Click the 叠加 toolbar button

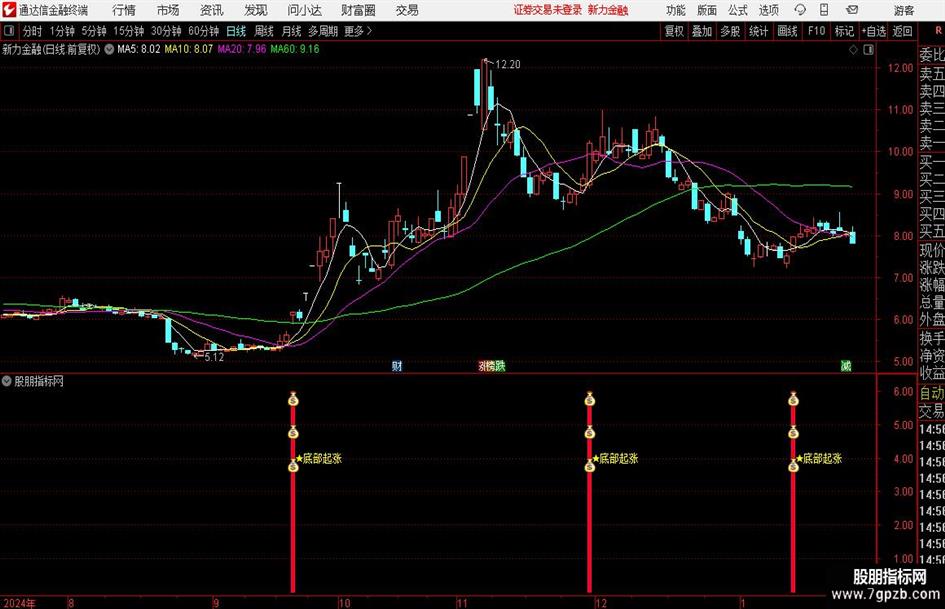pos(702,31)
